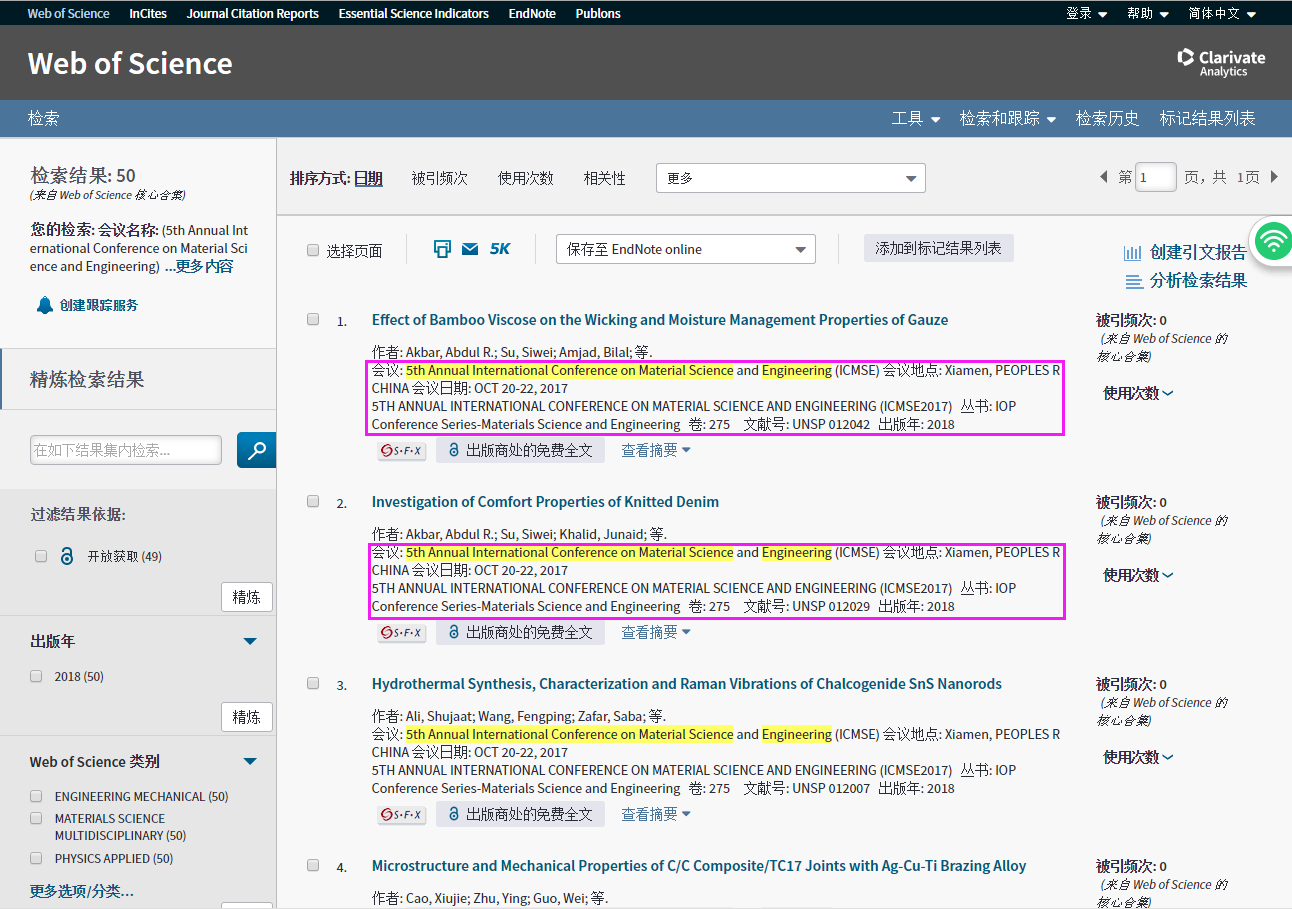Viewport: 1292px width, 909px height.
Task: Click the page number input box
Action: [1156, 177]
